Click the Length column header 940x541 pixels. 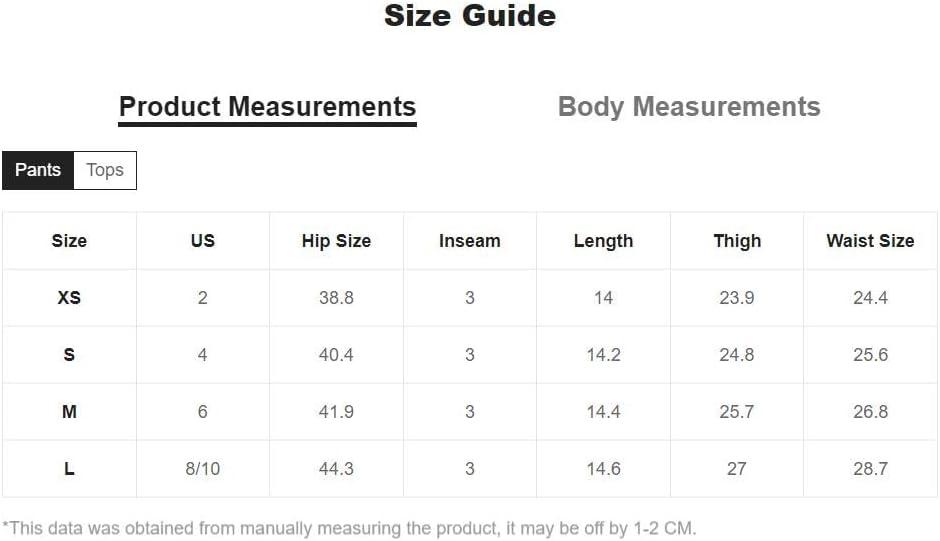click(603, 241)
